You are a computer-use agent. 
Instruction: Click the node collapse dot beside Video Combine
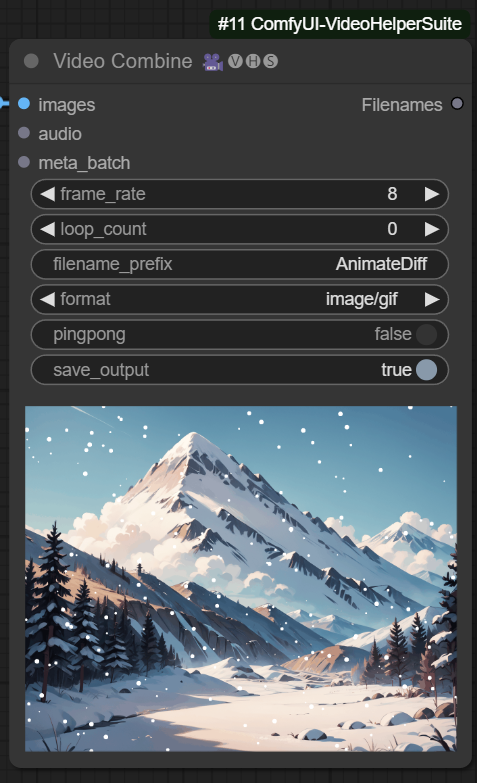(x=31, y=61)
